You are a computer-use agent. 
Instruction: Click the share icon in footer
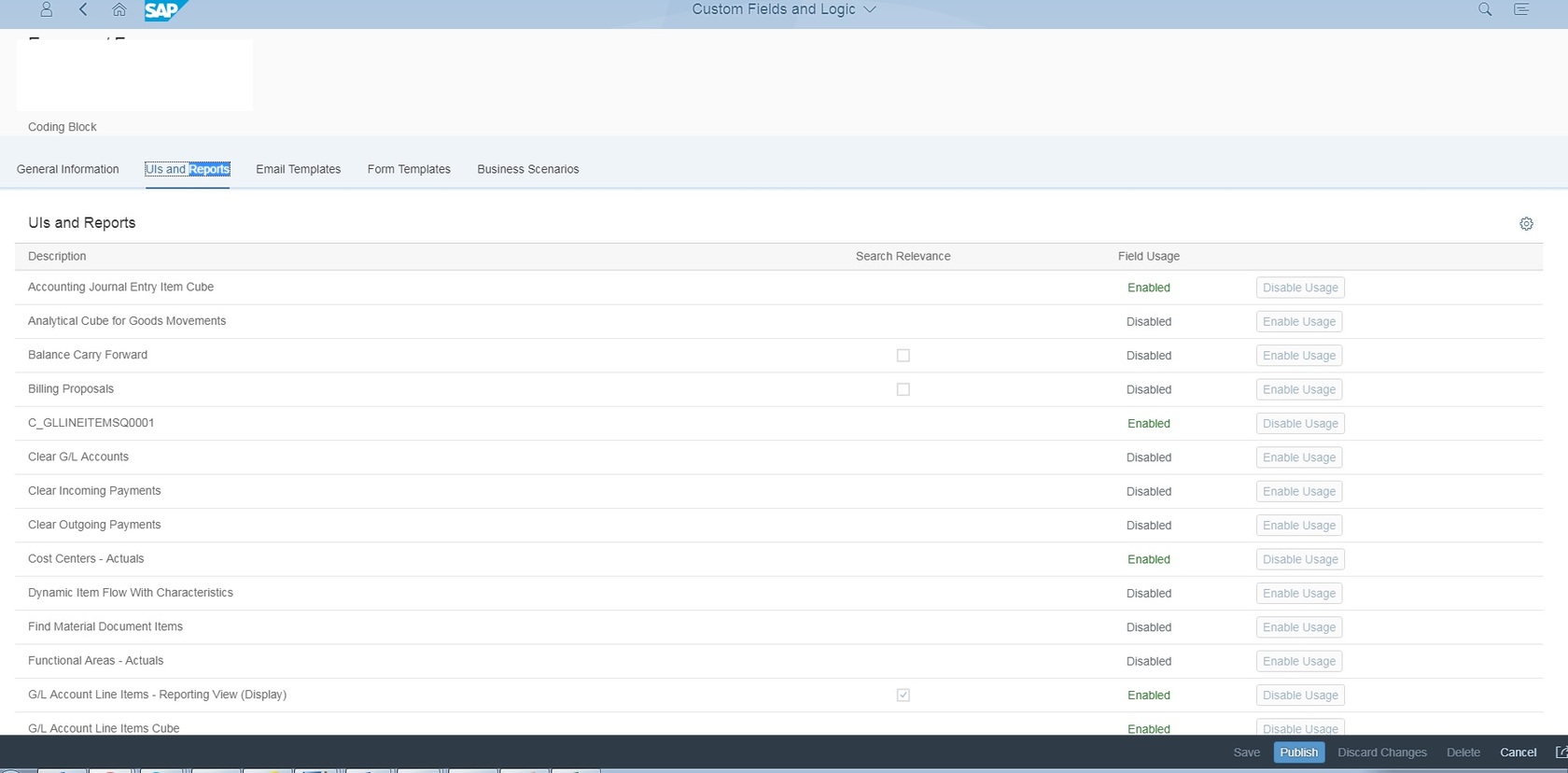coord(1561,752)
